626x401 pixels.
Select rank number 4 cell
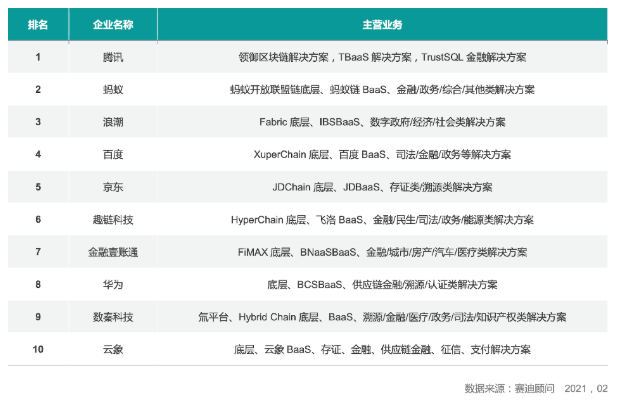(x=38, y=154)
